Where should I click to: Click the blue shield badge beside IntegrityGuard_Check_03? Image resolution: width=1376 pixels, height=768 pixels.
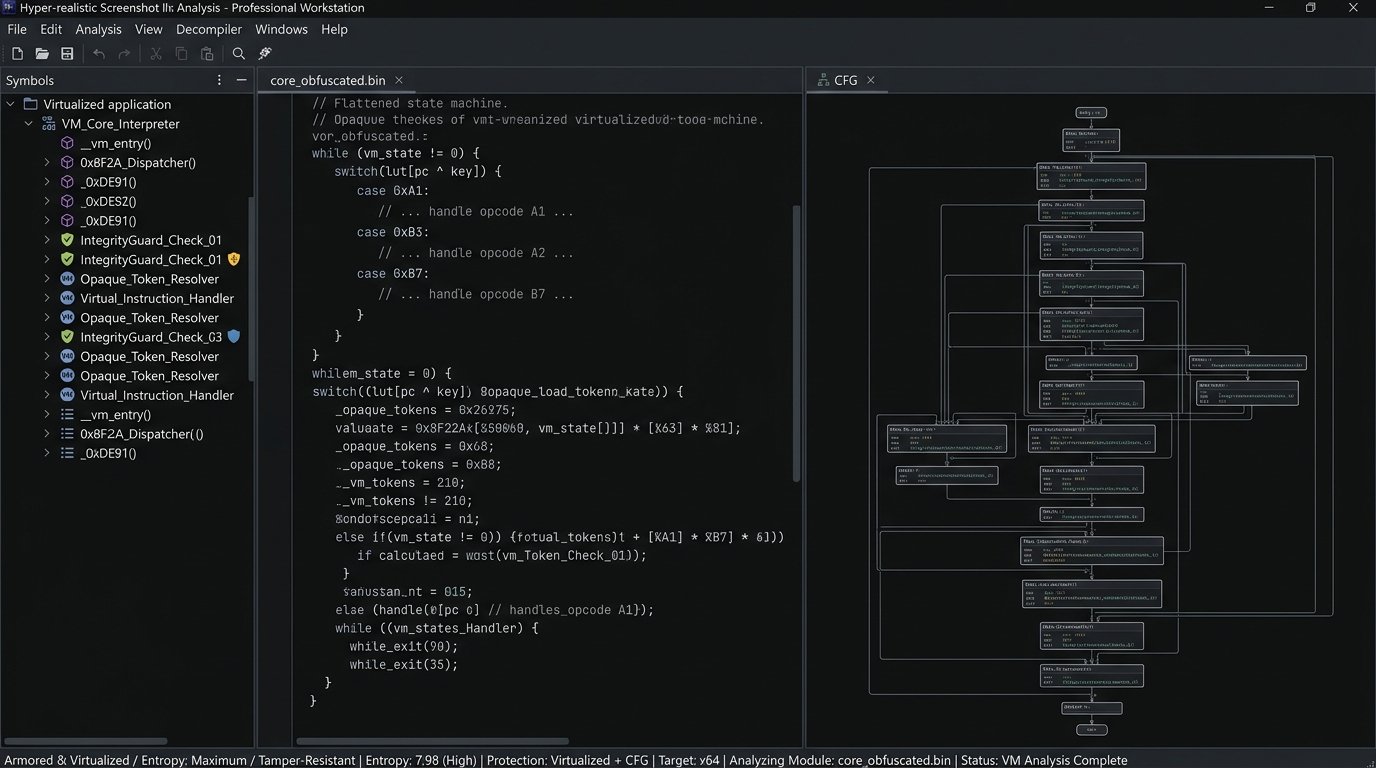pyautogui.click(x=234, y=337)
